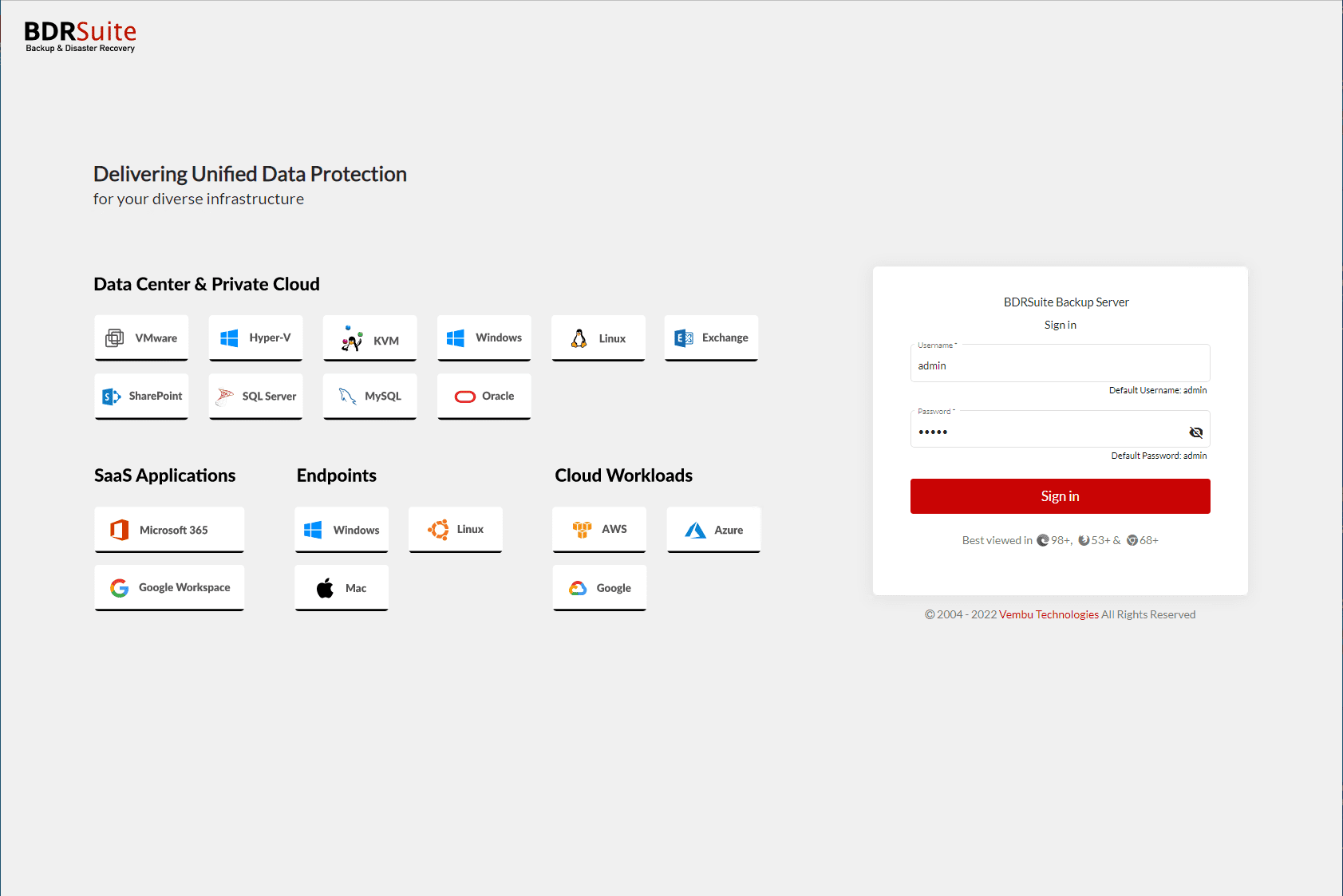Click the Data Center & Private Cloud heading

pyautogui.click(x=207, y=284)
